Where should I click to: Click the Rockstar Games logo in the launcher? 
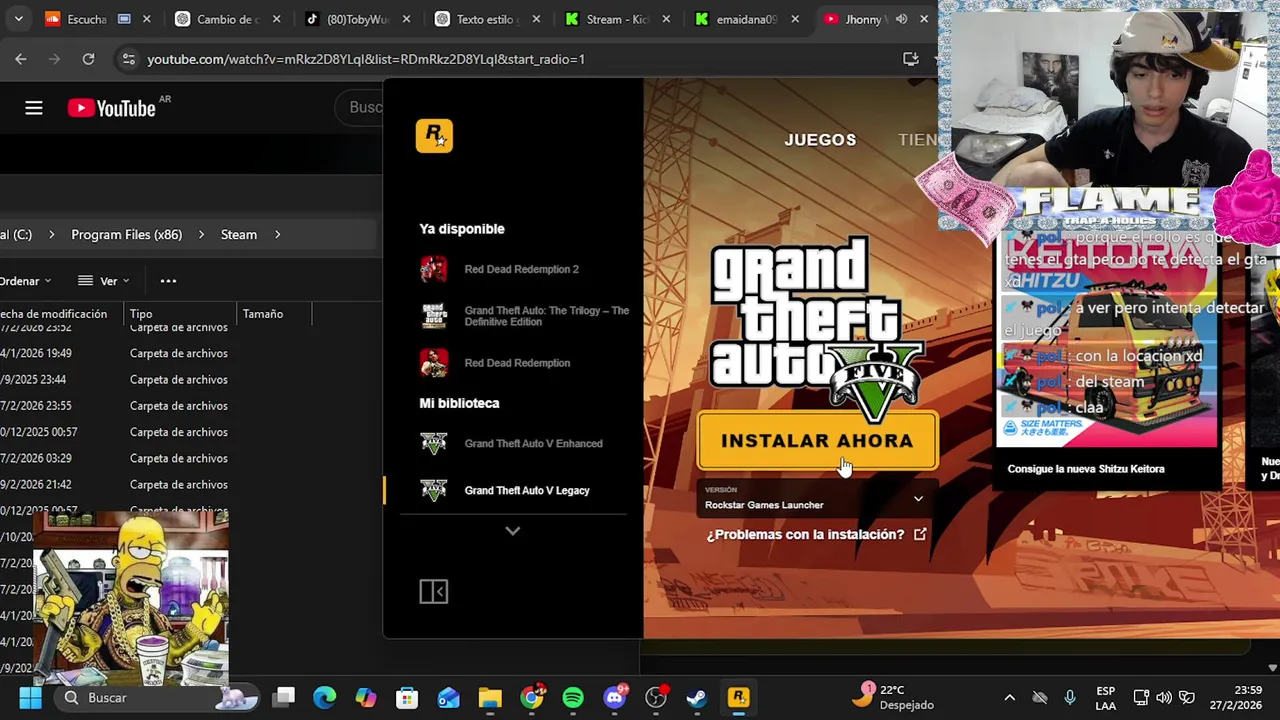pyautogui.click(x=434, y=136)
